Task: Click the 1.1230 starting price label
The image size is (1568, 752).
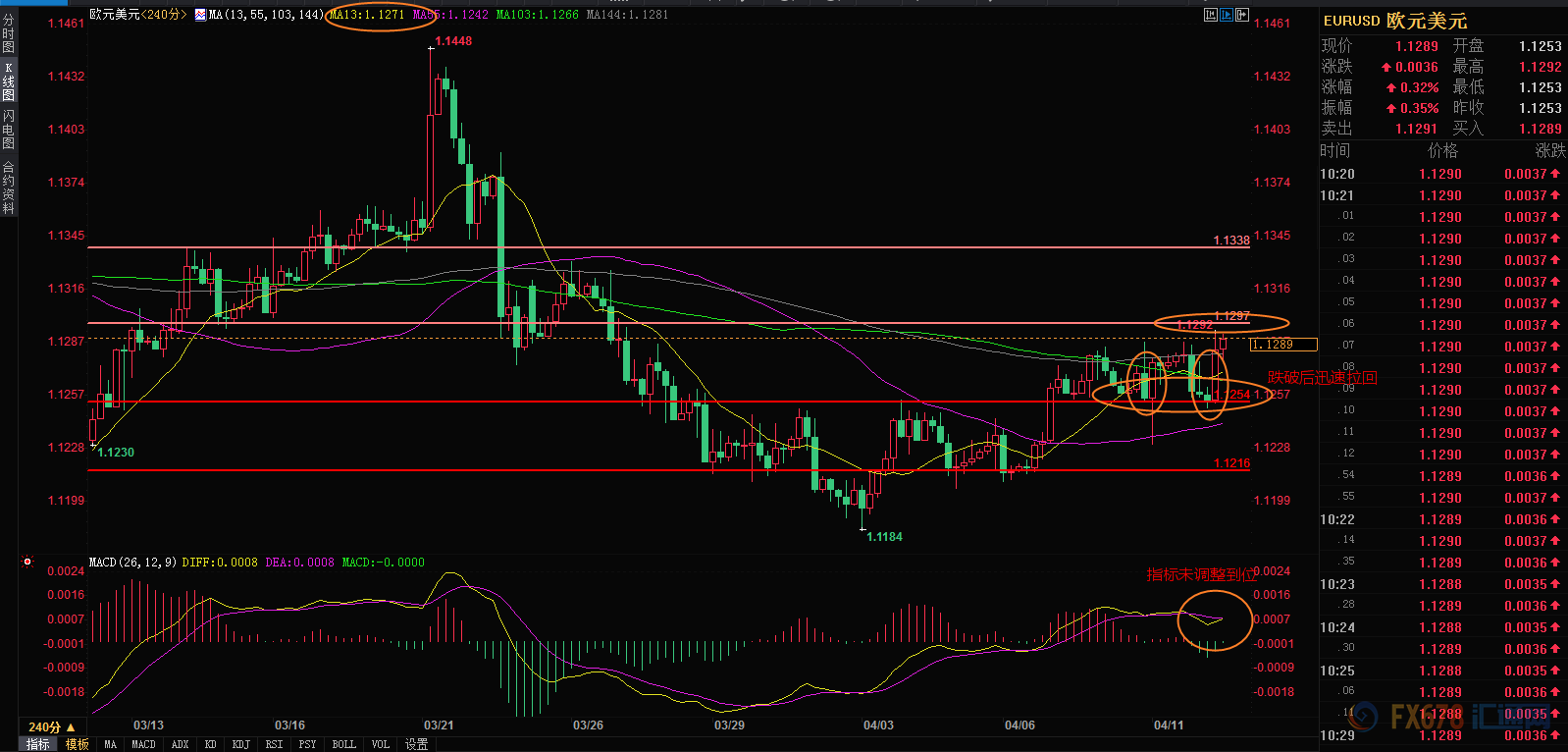Action: (x=116, y=453)
